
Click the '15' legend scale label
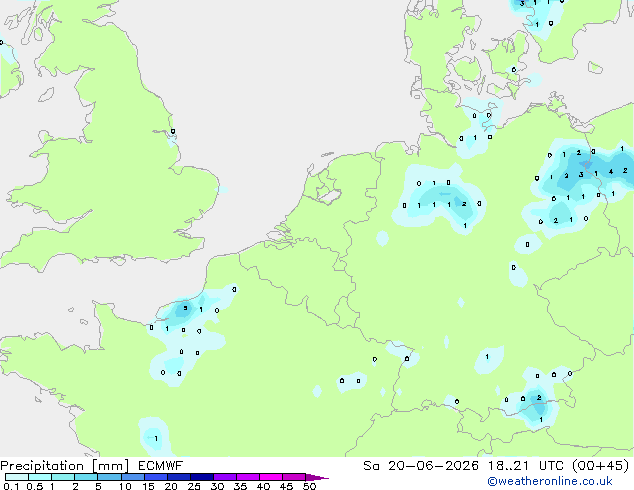pyautogui.click(x=148, y=486)
